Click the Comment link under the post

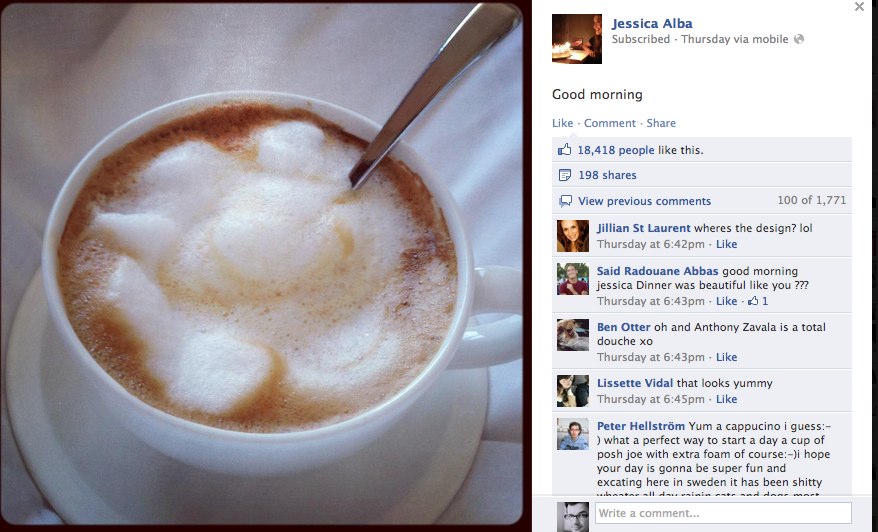point(610,123)
